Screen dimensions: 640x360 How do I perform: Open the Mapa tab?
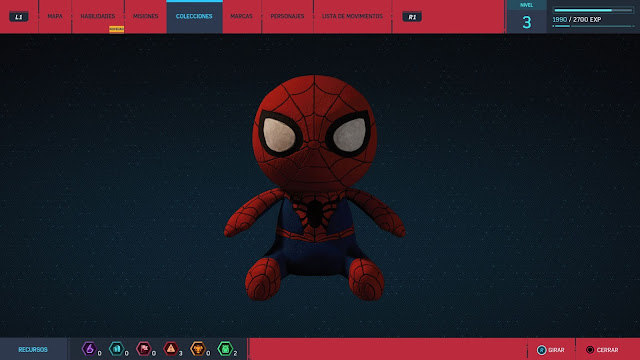(x=55, y=16)
